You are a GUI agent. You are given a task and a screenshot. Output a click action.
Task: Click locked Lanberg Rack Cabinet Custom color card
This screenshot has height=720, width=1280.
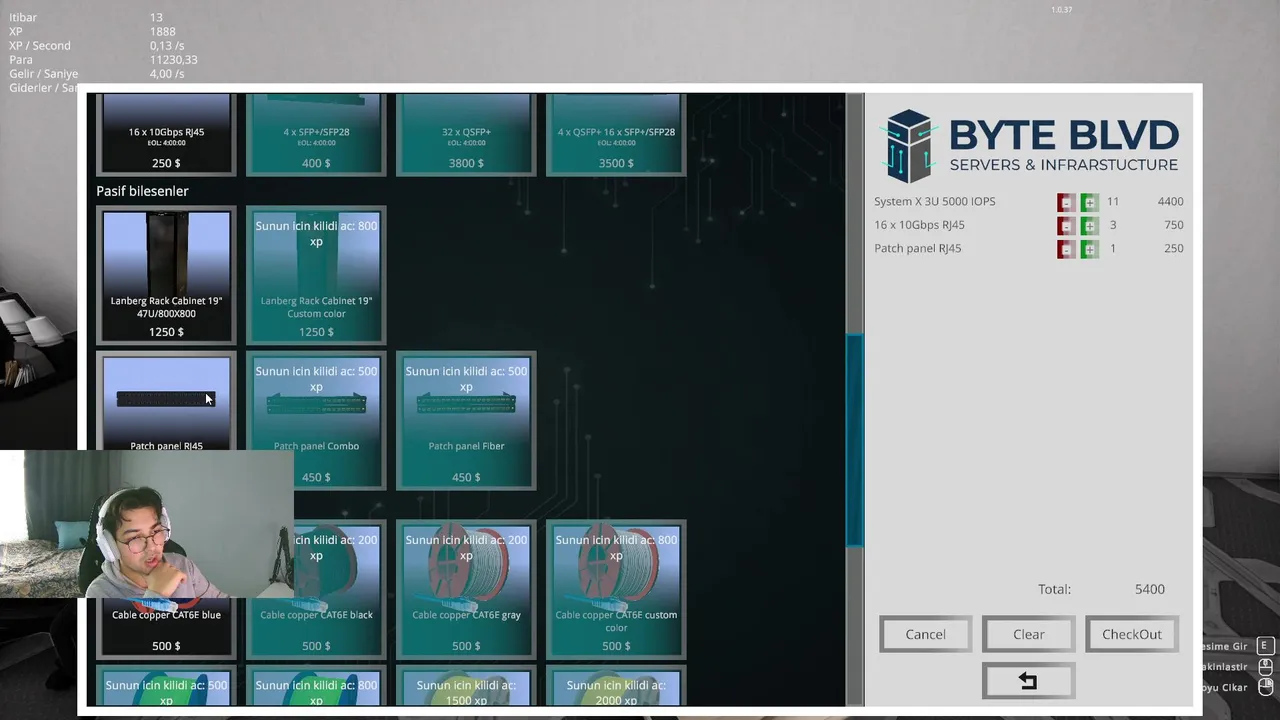316,275
